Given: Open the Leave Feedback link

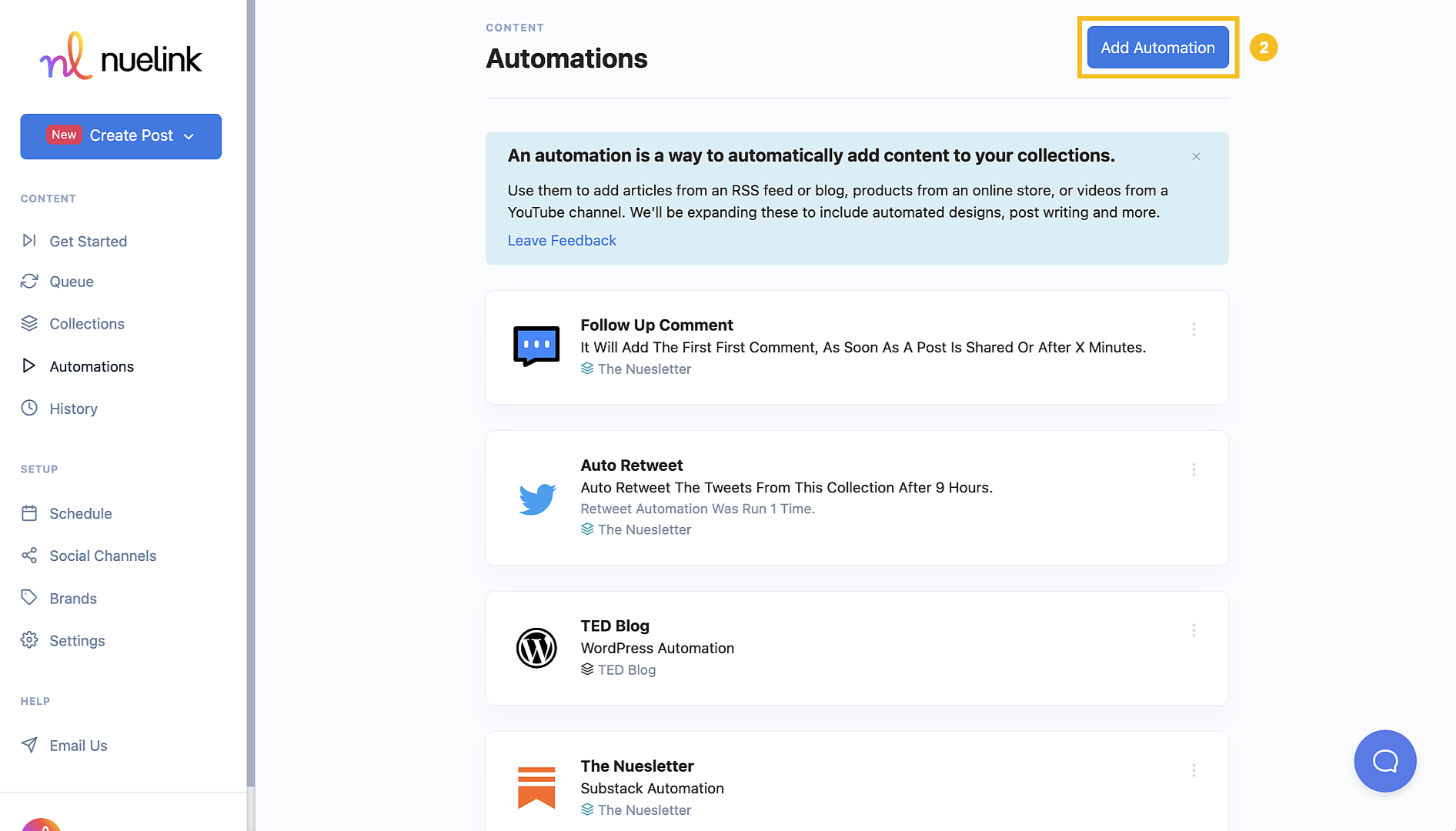Looking at the screenshot, I should pyautogui.click(x=562, y=240).
